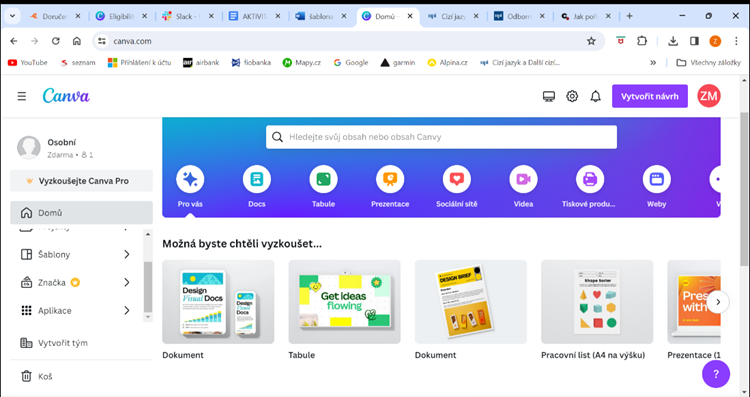
Task: Pick the Videa category icon
Action: point(523,179)
